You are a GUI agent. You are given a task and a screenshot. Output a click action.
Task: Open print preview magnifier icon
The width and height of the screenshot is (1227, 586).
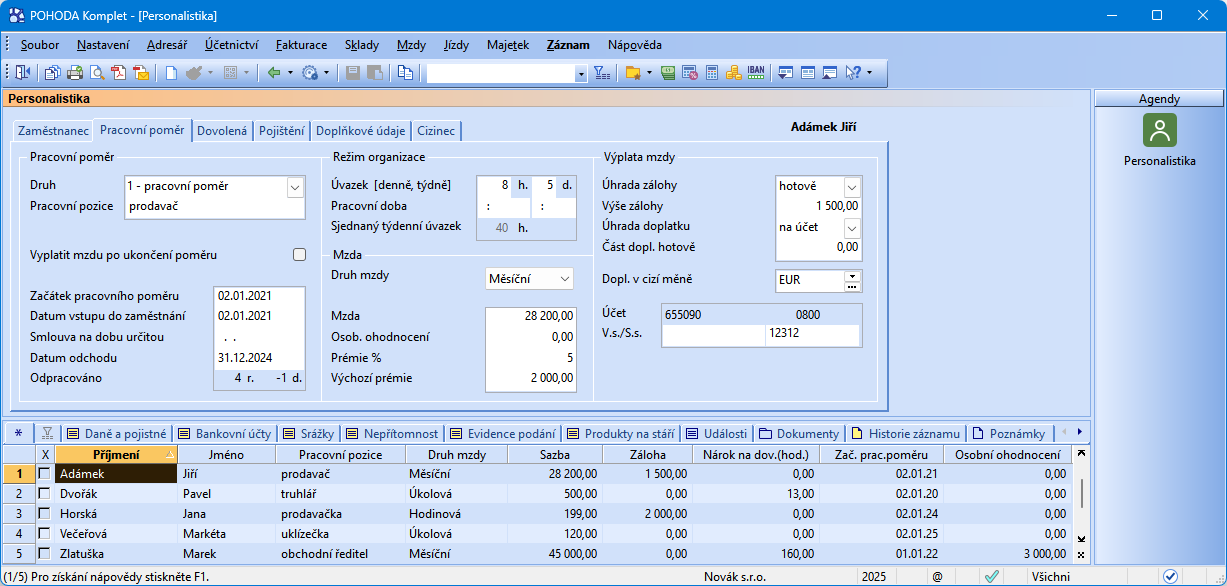pos(98,73)
